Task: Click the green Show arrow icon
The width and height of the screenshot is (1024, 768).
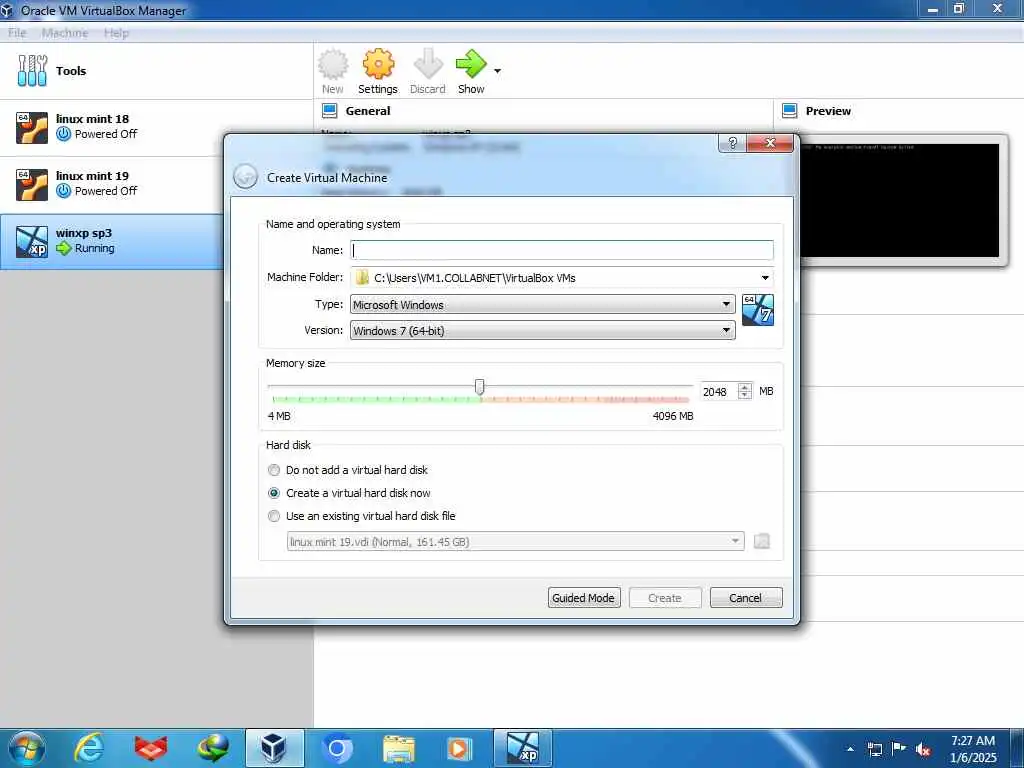Action: 471,65
